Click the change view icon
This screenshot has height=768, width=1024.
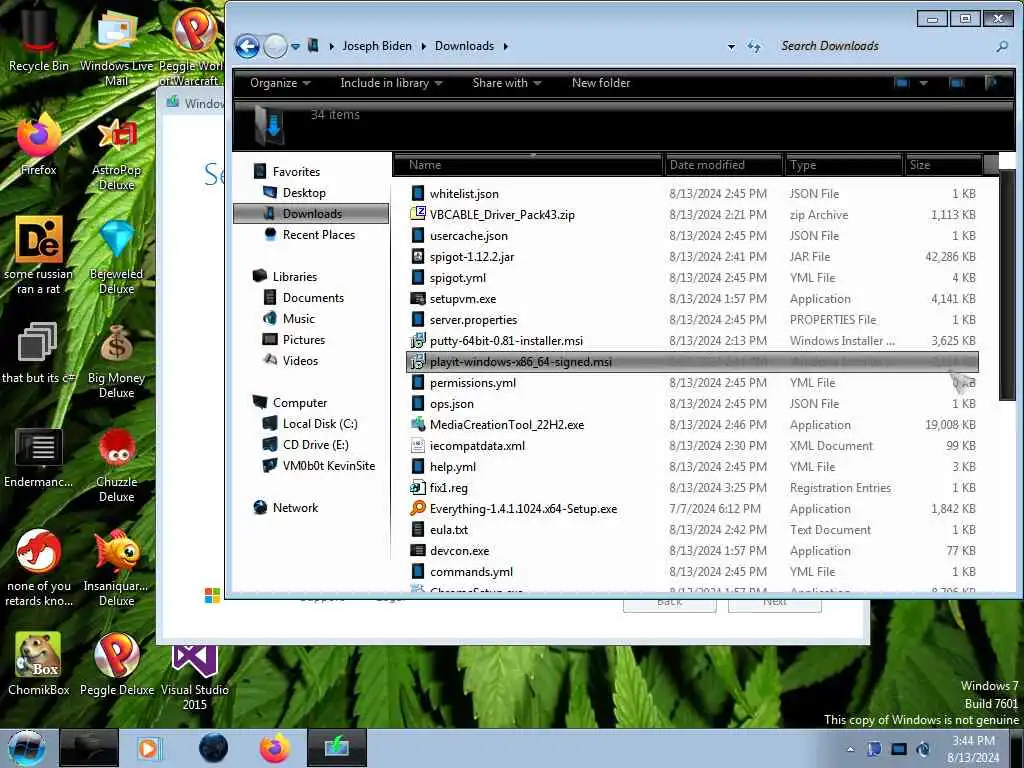click(x=902, y=83)
